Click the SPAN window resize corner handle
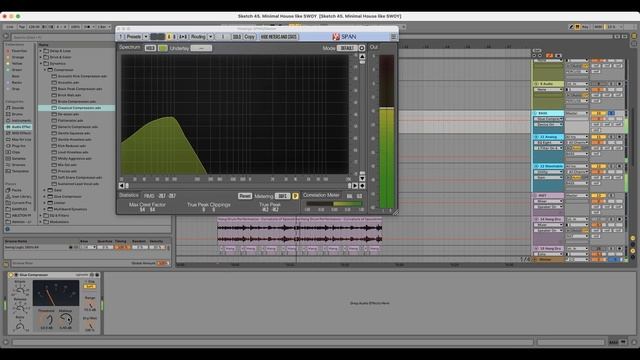This screenshot has width=640, height=360. click(396, 212)
